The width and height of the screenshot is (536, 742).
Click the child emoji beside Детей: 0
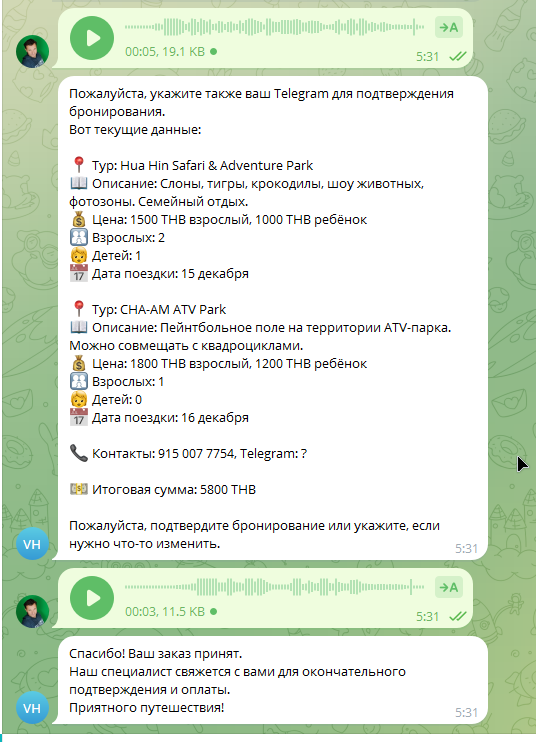(x=79, y=399)
